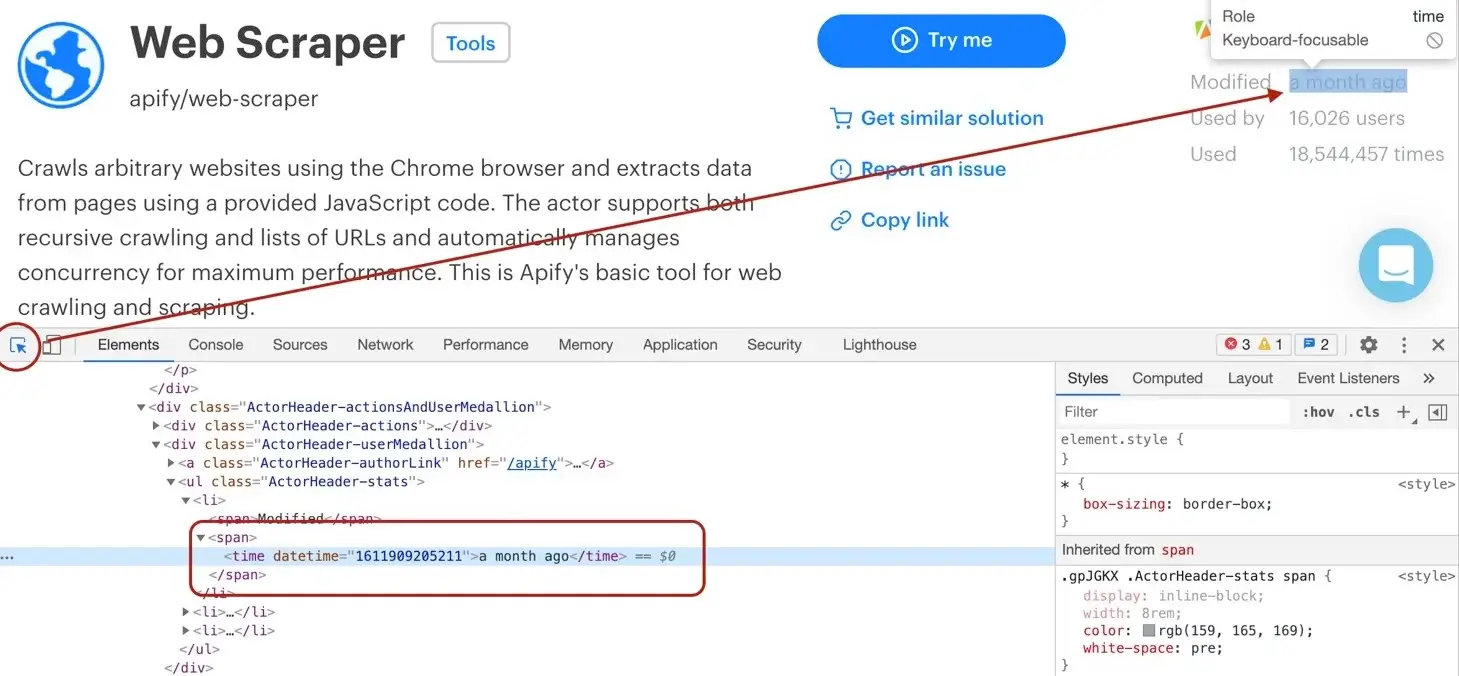Click the apify/web-scraper subtitle

[224, 99]
